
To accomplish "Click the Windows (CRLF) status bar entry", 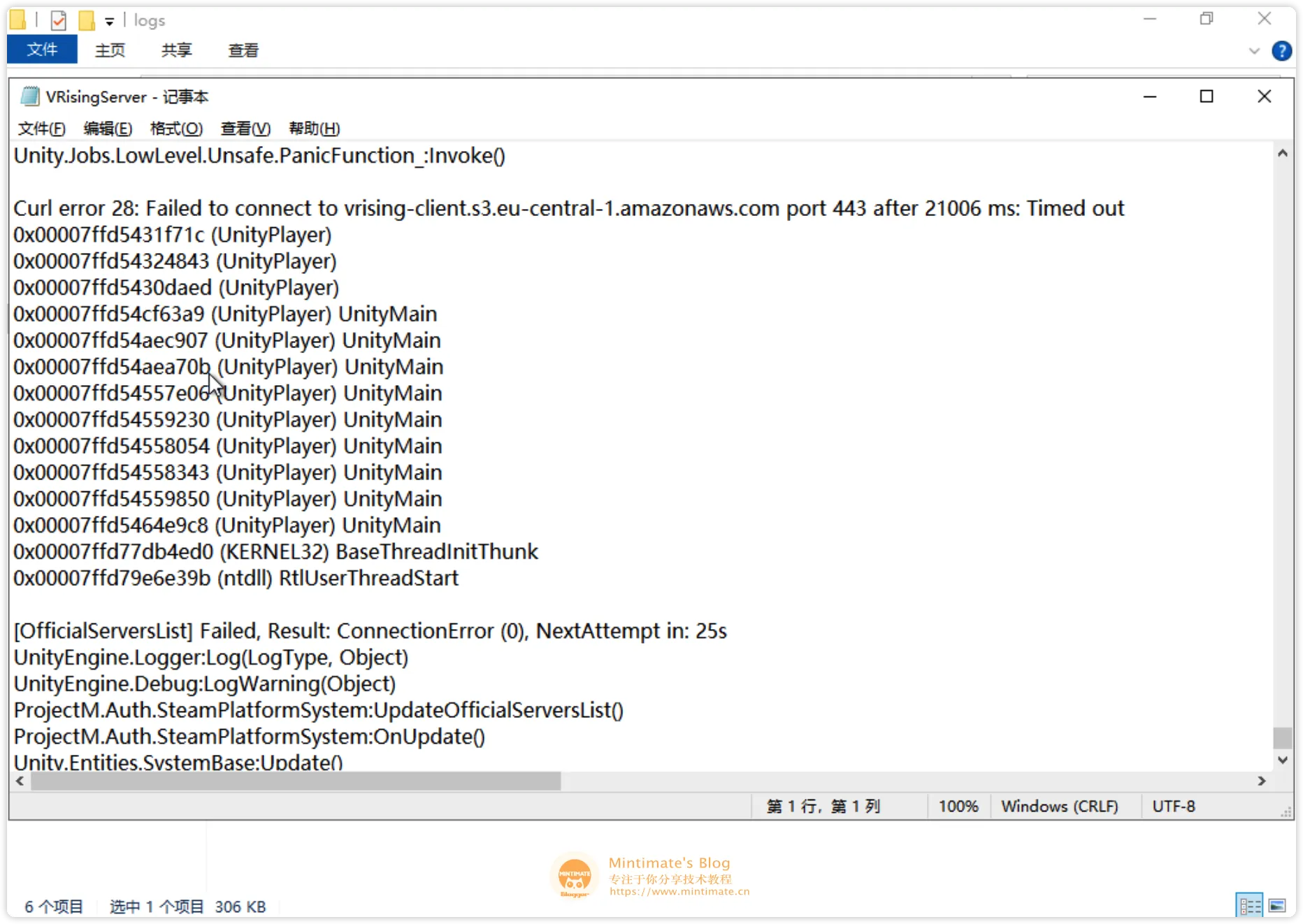I will point(1060,807).
